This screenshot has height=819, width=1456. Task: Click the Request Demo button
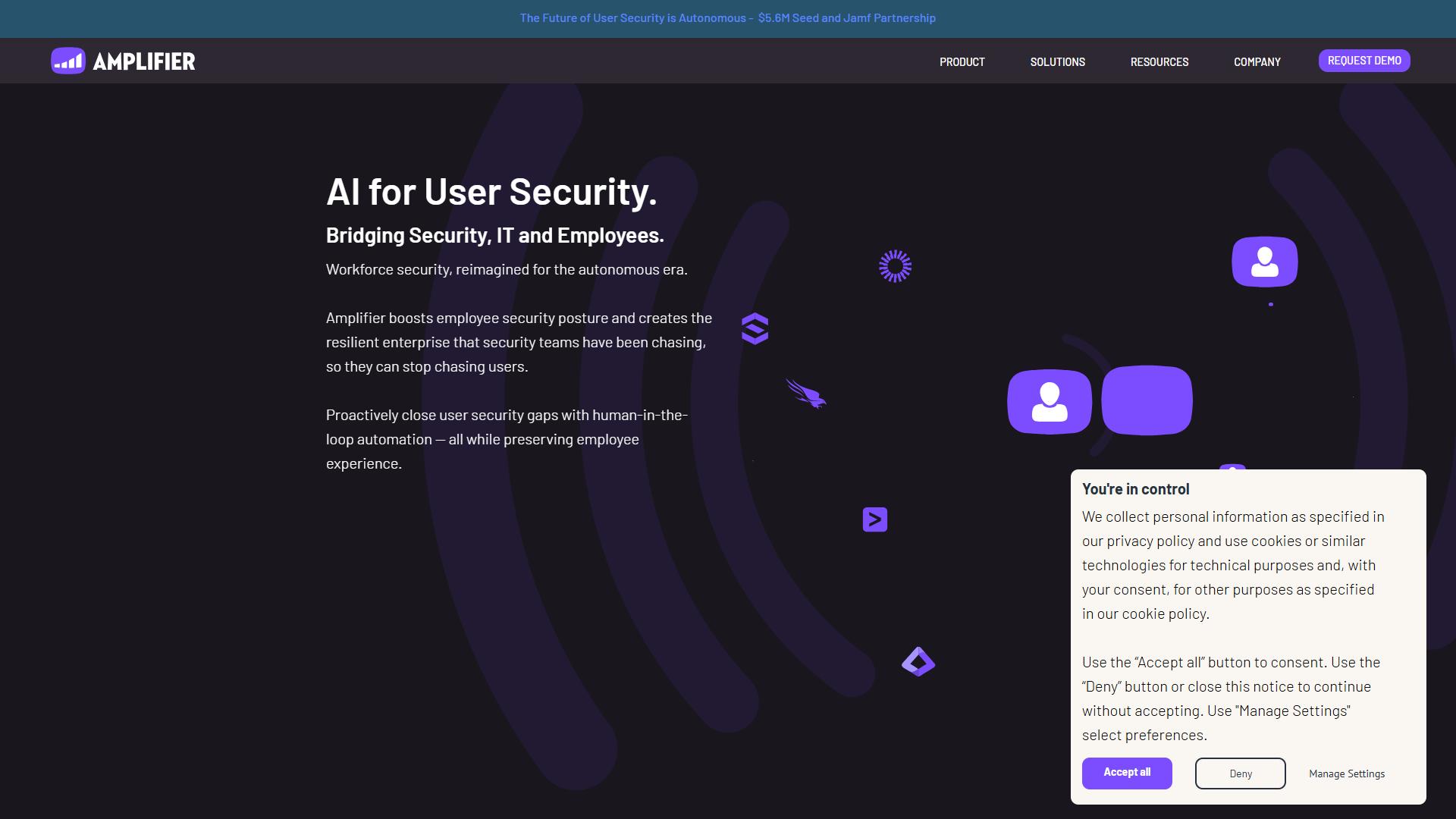1364,61
